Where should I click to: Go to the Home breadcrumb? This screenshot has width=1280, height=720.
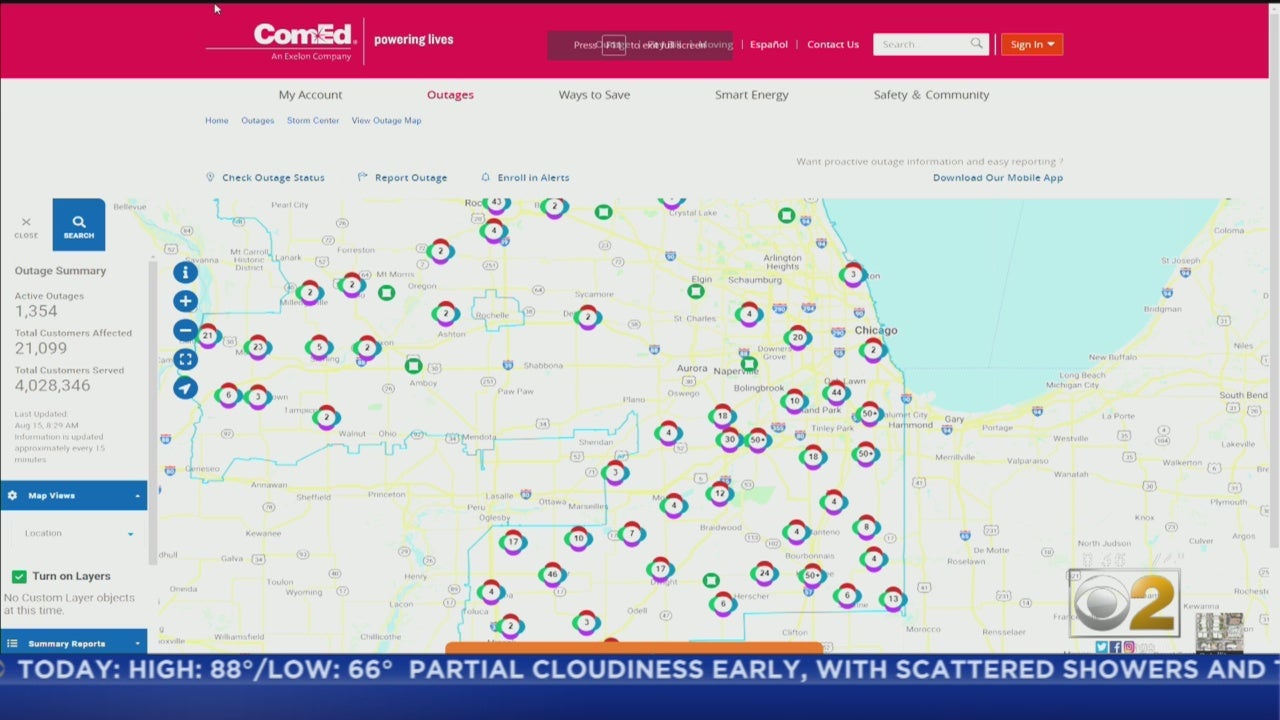tap(217, 120)
